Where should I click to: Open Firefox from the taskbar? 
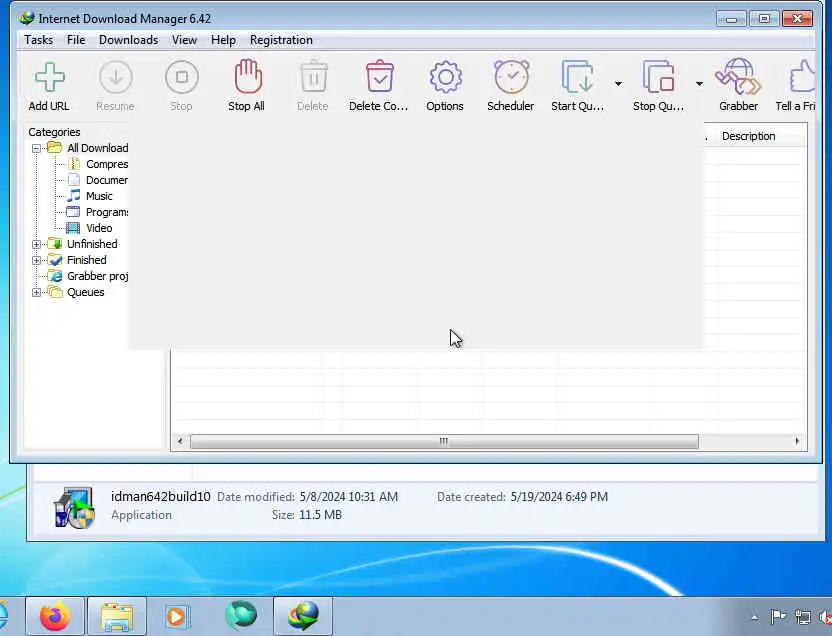(x=55, y=616)
